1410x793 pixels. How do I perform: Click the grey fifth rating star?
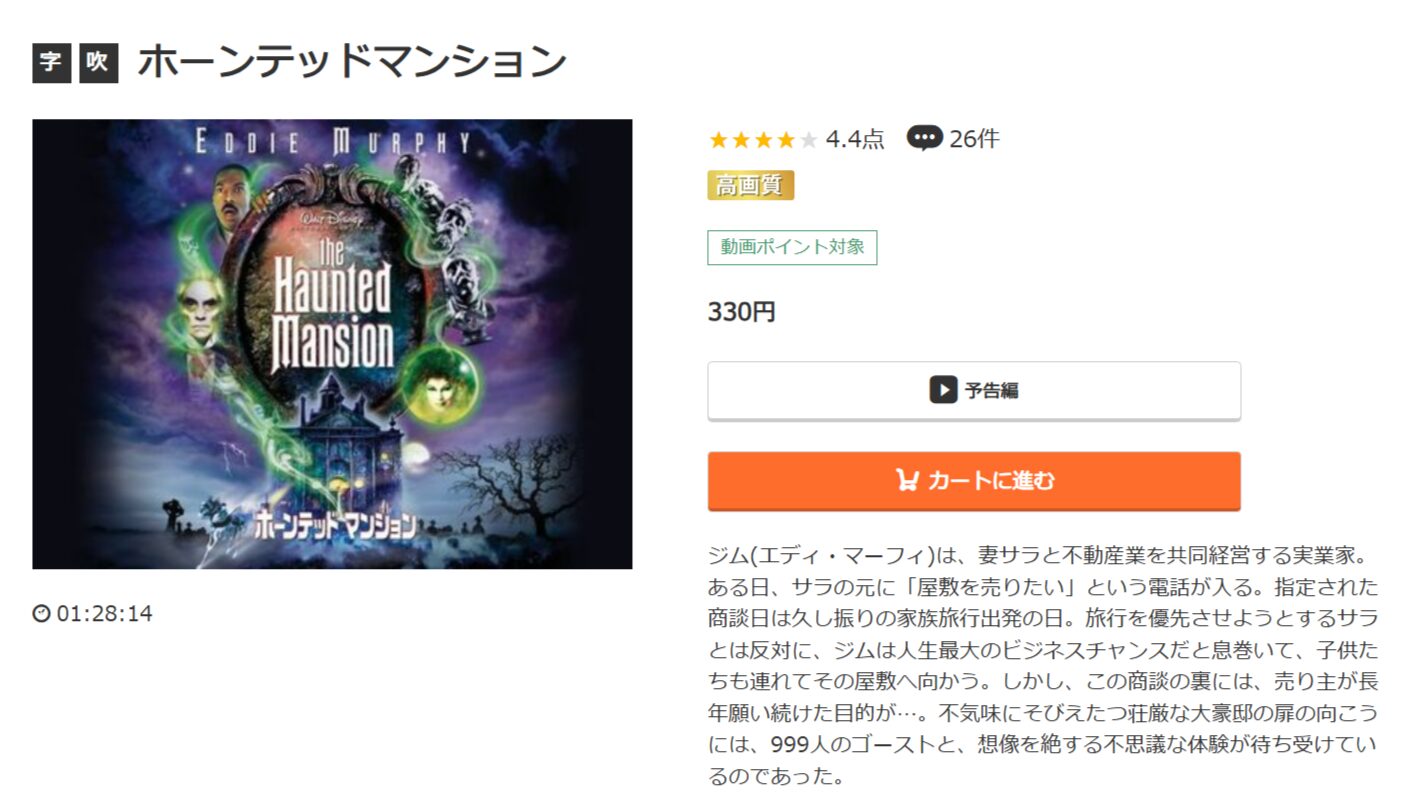809,140
